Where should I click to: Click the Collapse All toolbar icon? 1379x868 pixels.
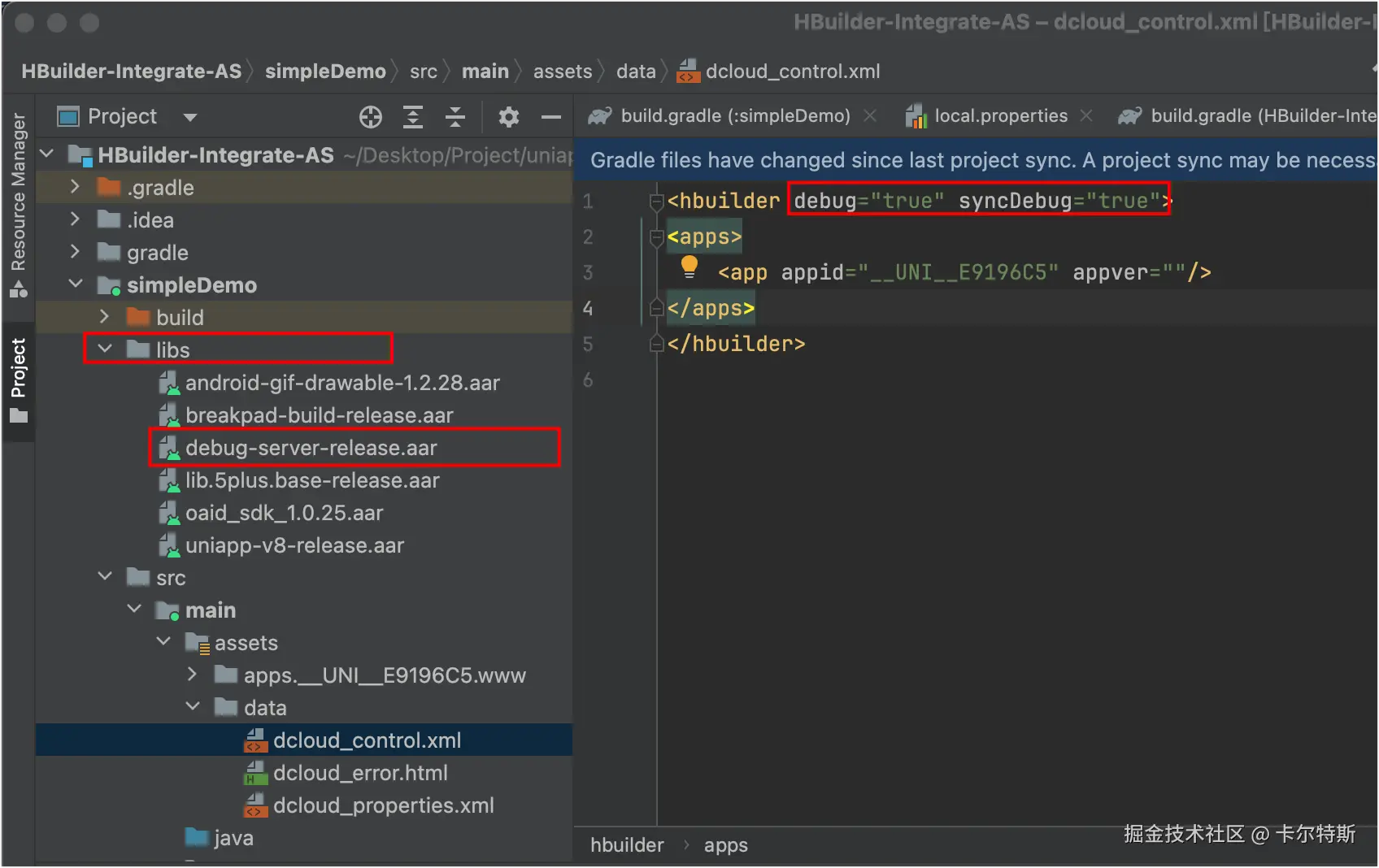tap(455, 117)
